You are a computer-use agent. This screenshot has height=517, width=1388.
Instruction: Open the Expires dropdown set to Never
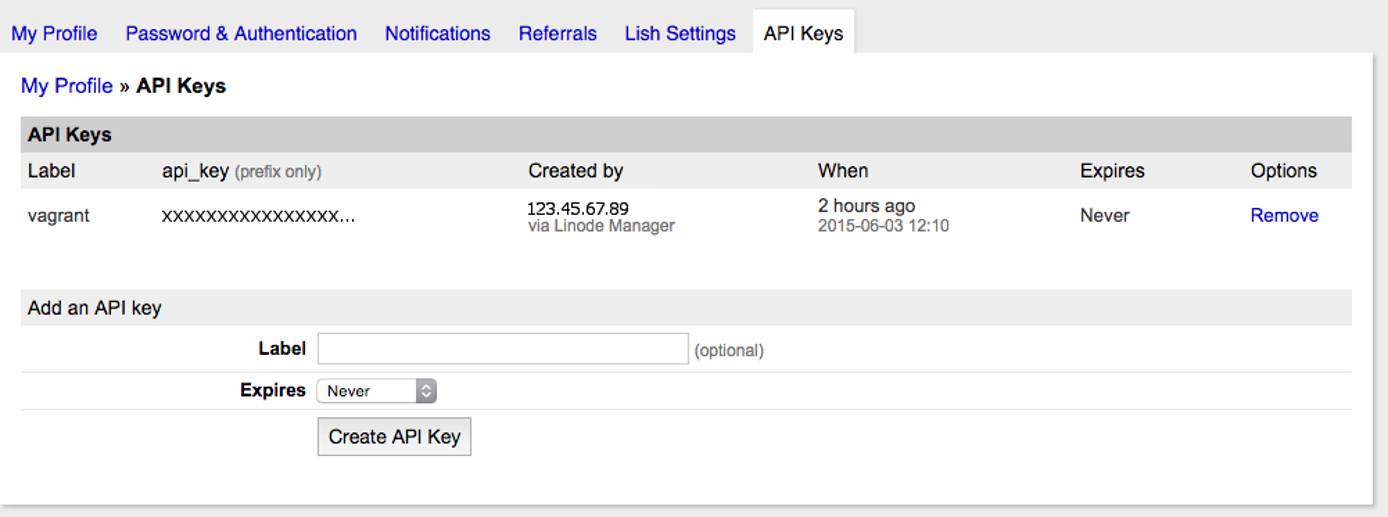pyautogui.click(x=377, y=391)
